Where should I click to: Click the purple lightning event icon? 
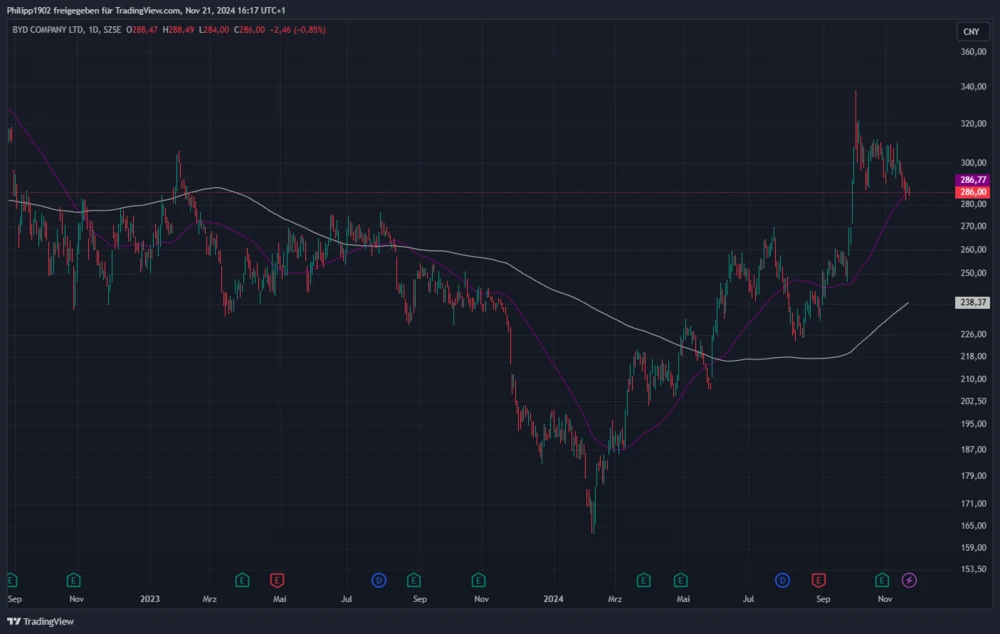click(909, 579)
